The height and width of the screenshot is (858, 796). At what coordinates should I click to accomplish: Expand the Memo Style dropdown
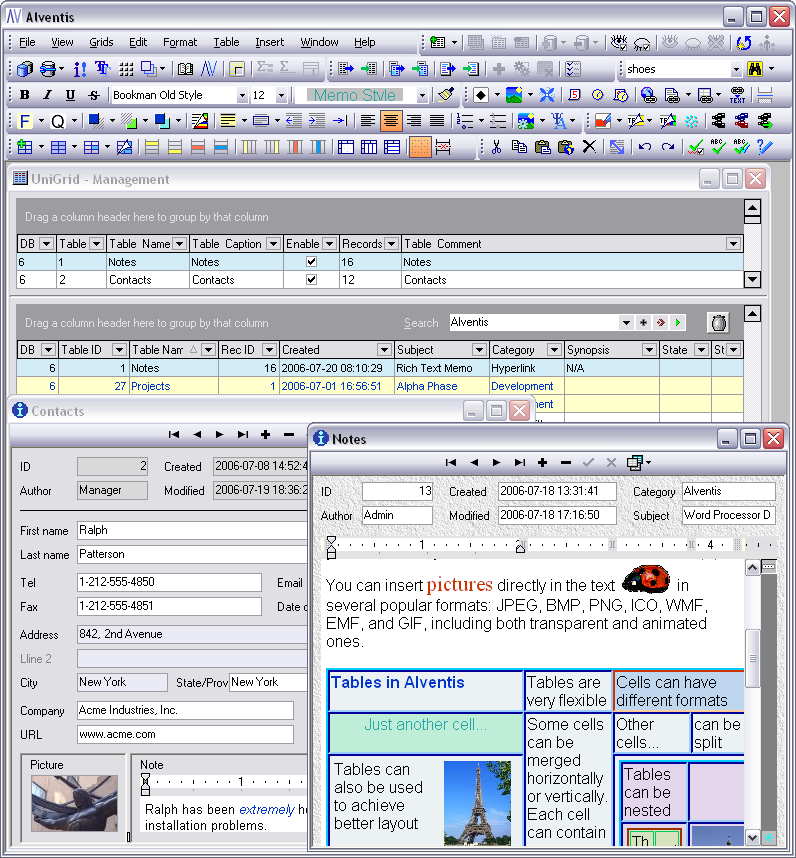(422, 96)
